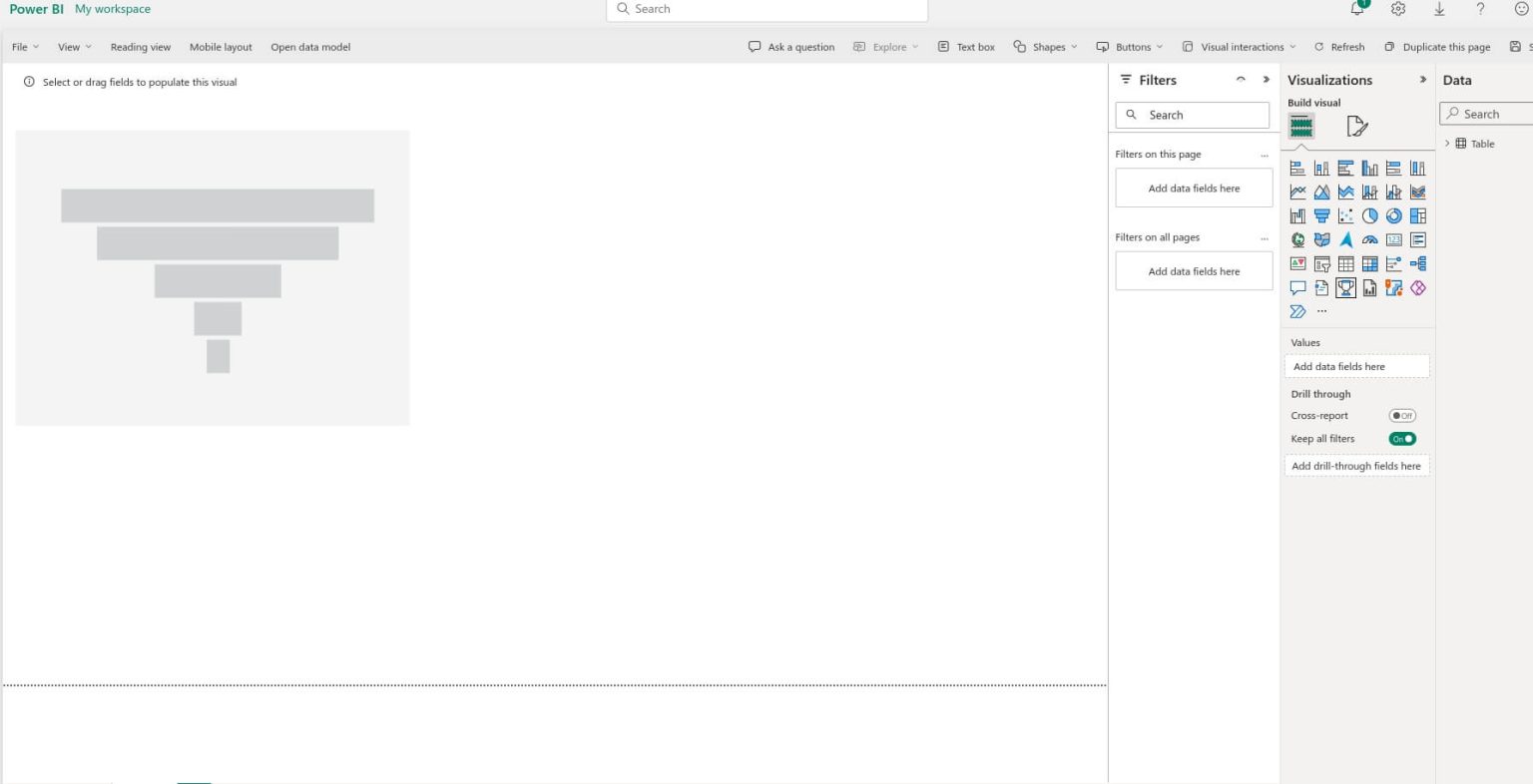Image resolution: width=1533 pixels, height=784 pixels.
Task: Select the slicer visual
Action: pyautogui.click(x=1321, y=263)
